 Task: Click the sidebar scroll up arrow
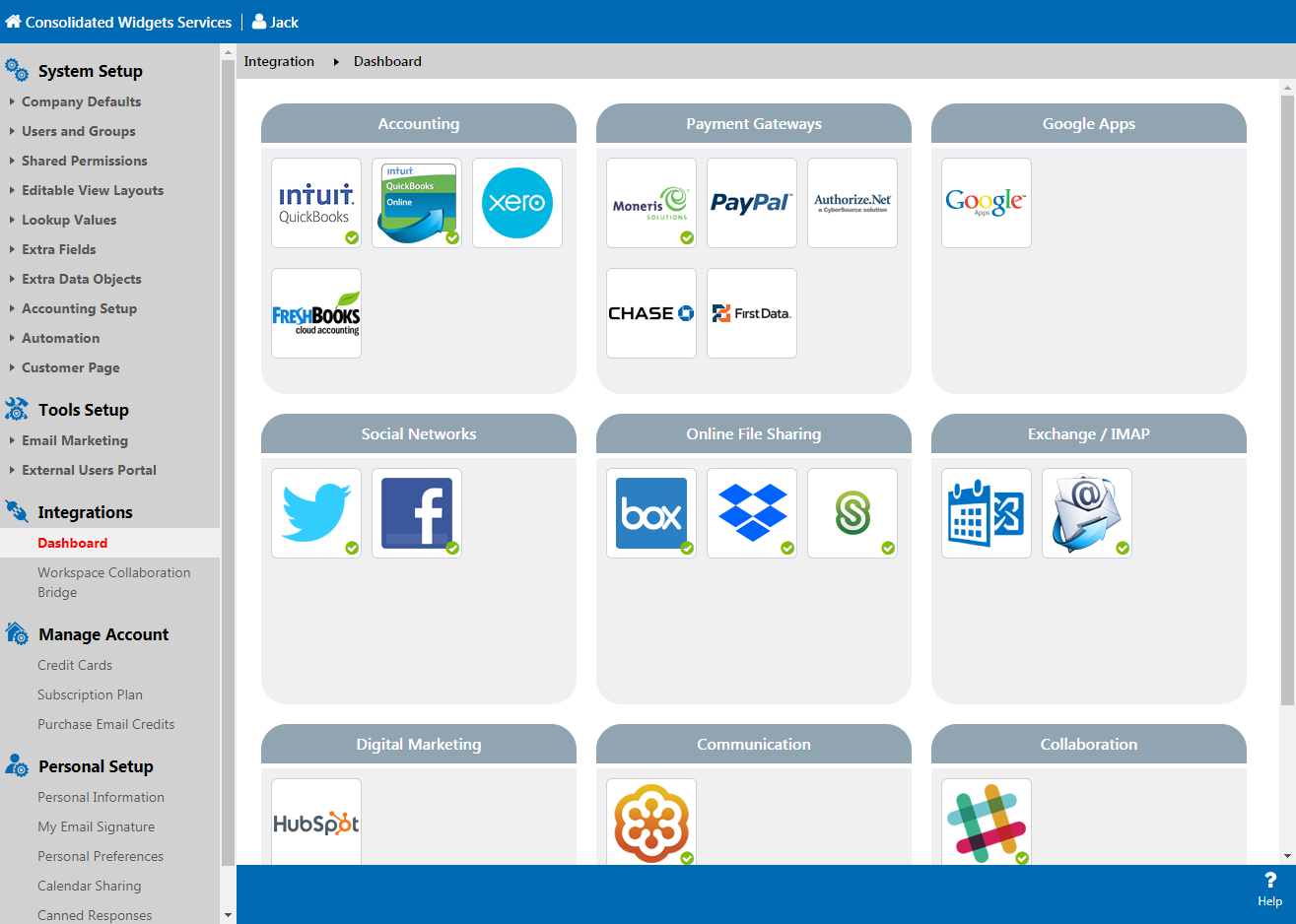228,52
